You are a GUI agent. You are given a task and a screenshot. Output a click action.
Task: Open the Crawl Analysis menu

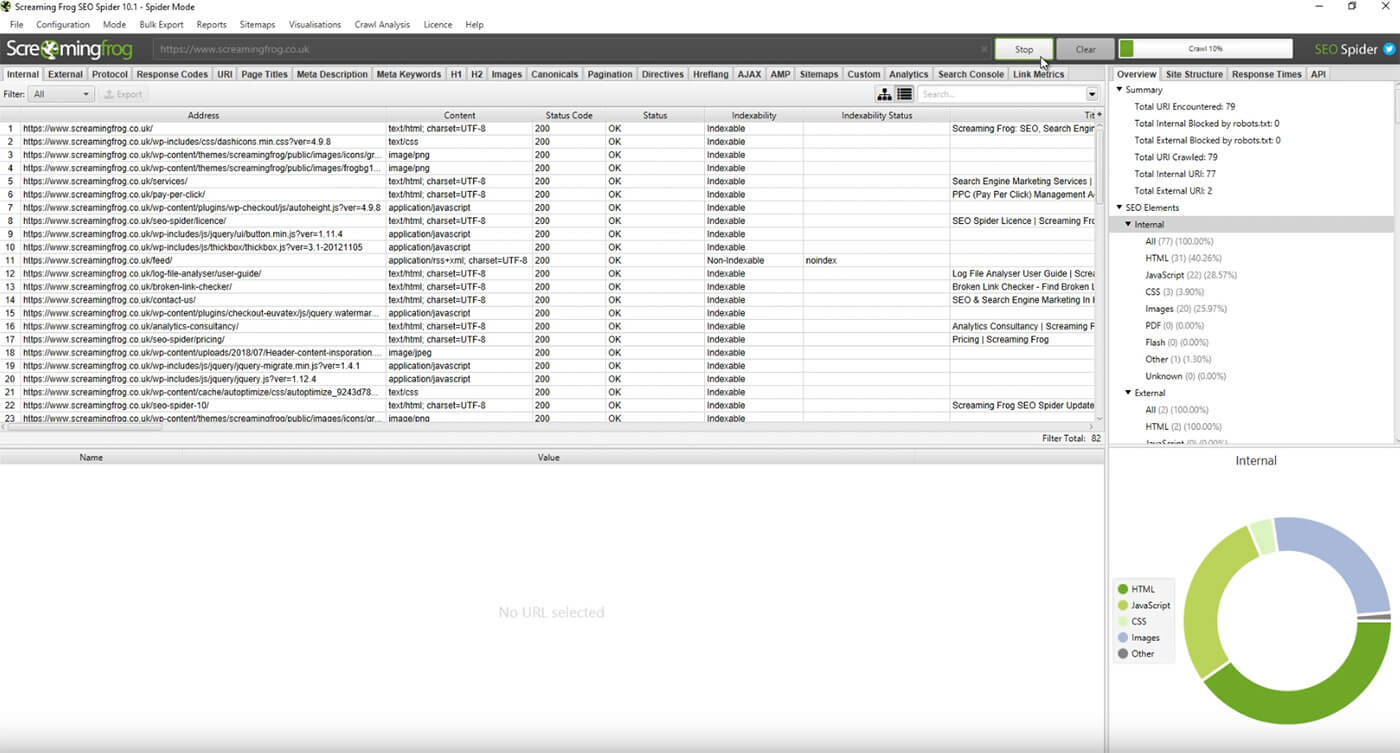click(382, 24)
